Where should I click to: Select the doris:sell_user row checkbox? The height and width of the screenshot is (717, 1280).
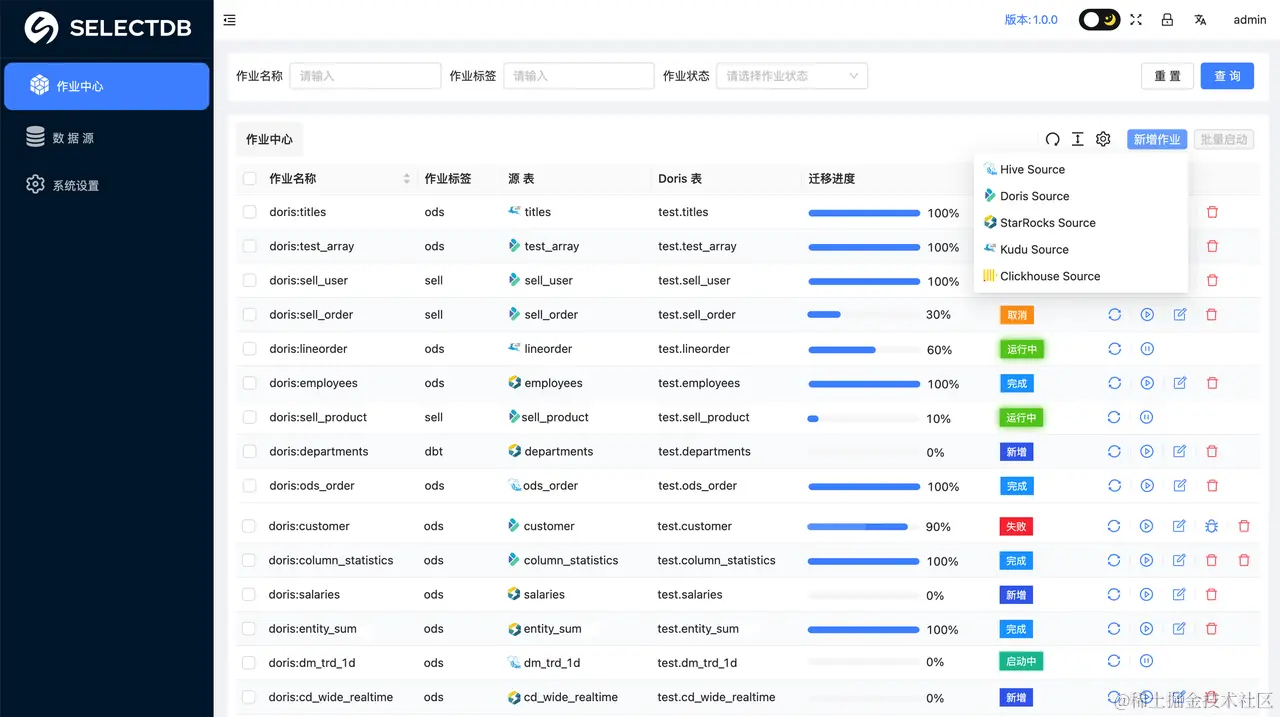click(x=249, y=281)
